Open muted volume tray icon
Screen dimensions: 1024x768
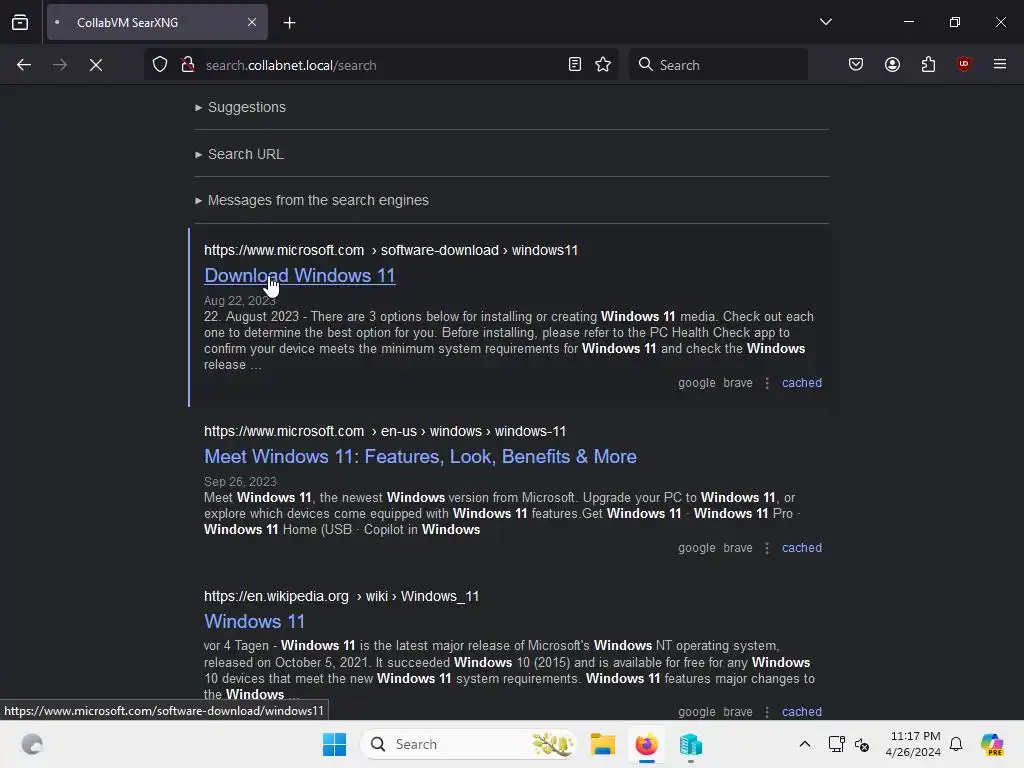pos(861,744)
